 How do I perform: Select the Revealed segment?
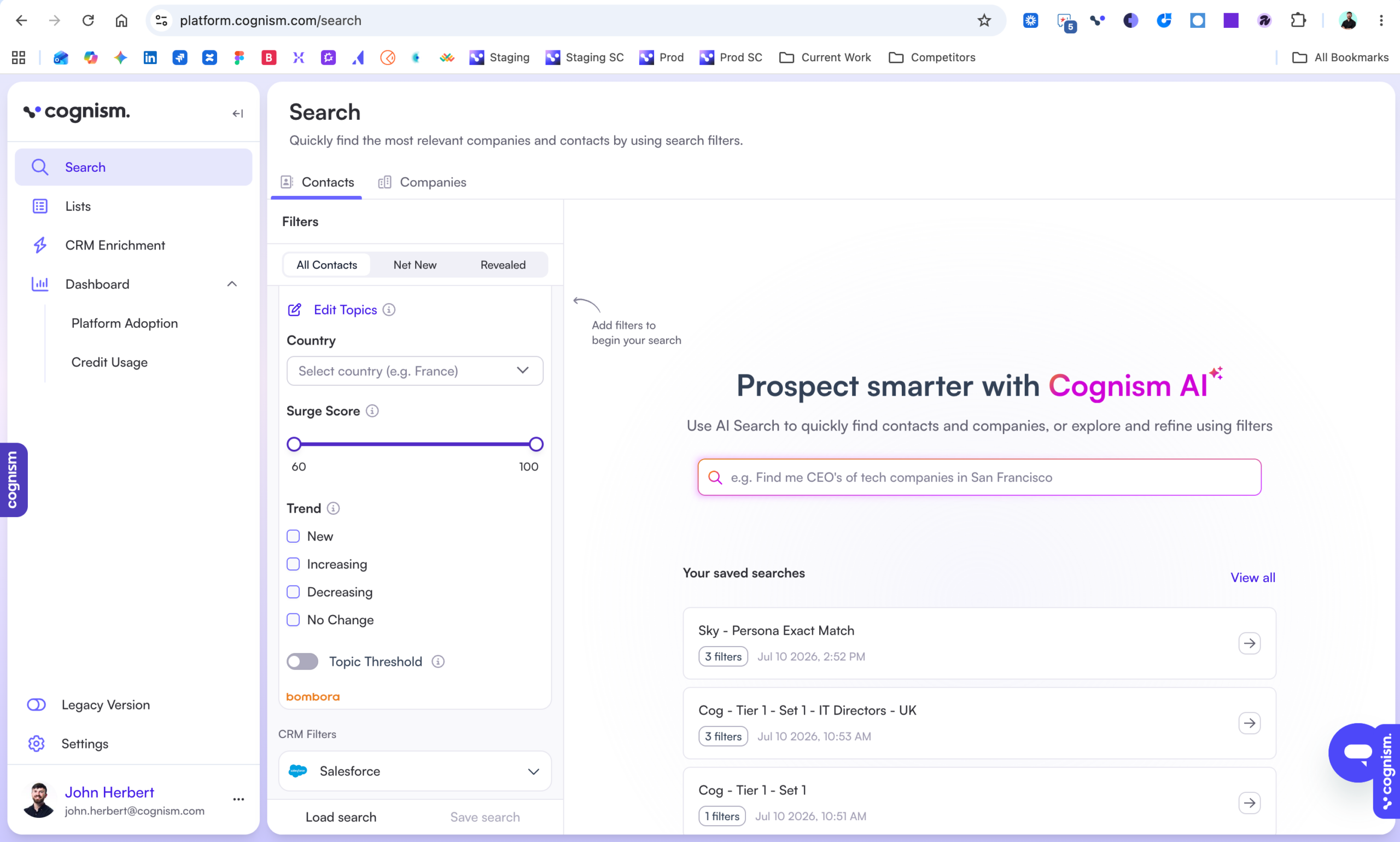[503, 265]
